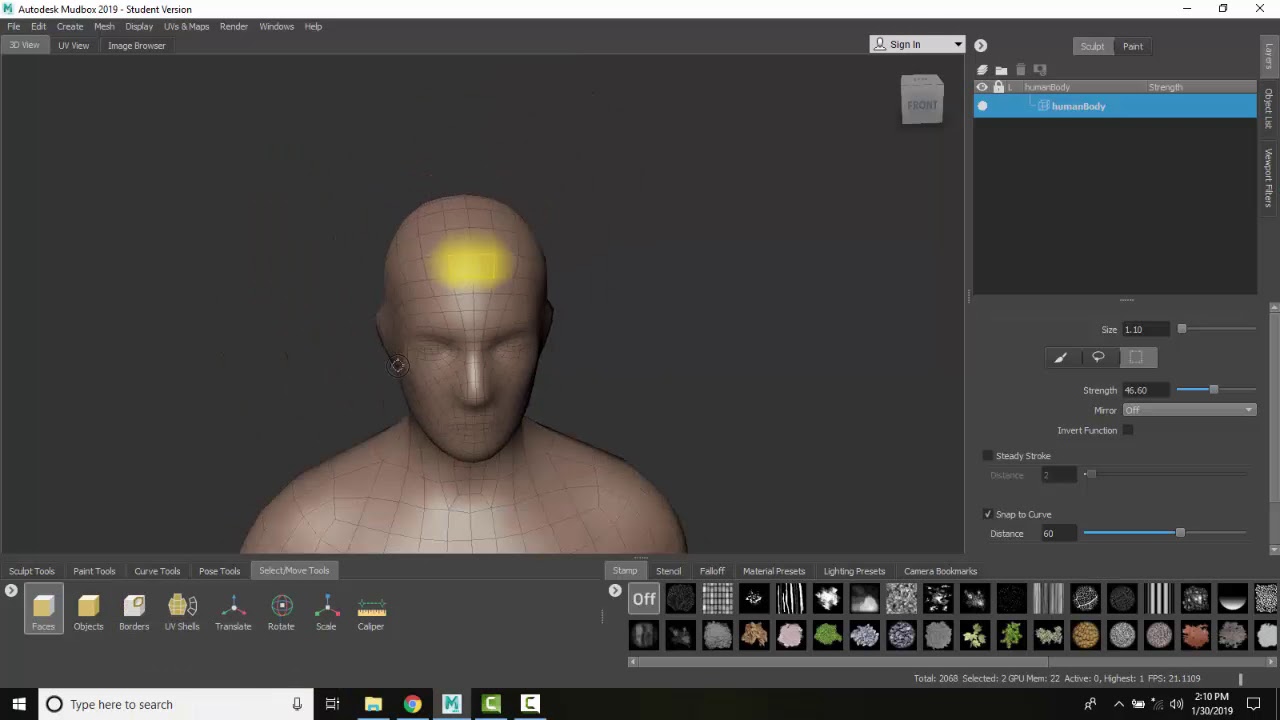Open the Material Presets tab
Image resolution: width=1280 pixels, height=720 pixels.
774,571
